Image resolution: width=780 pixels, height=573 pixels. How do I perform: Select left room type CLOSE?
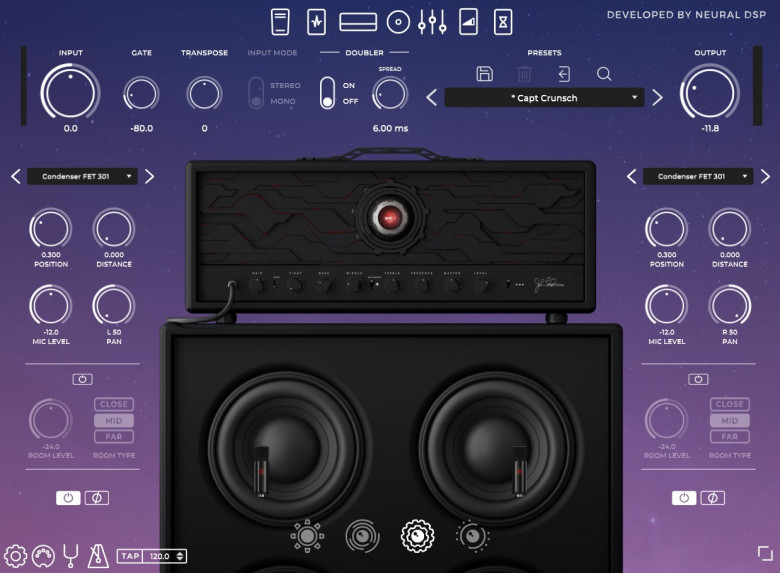(x=114, y=404)
